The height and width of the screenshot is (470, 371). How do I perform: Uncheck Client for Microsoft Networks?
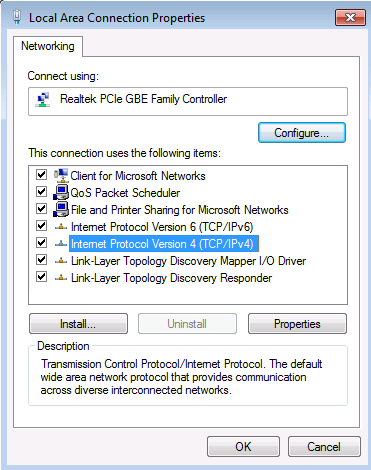coord(42,175)
